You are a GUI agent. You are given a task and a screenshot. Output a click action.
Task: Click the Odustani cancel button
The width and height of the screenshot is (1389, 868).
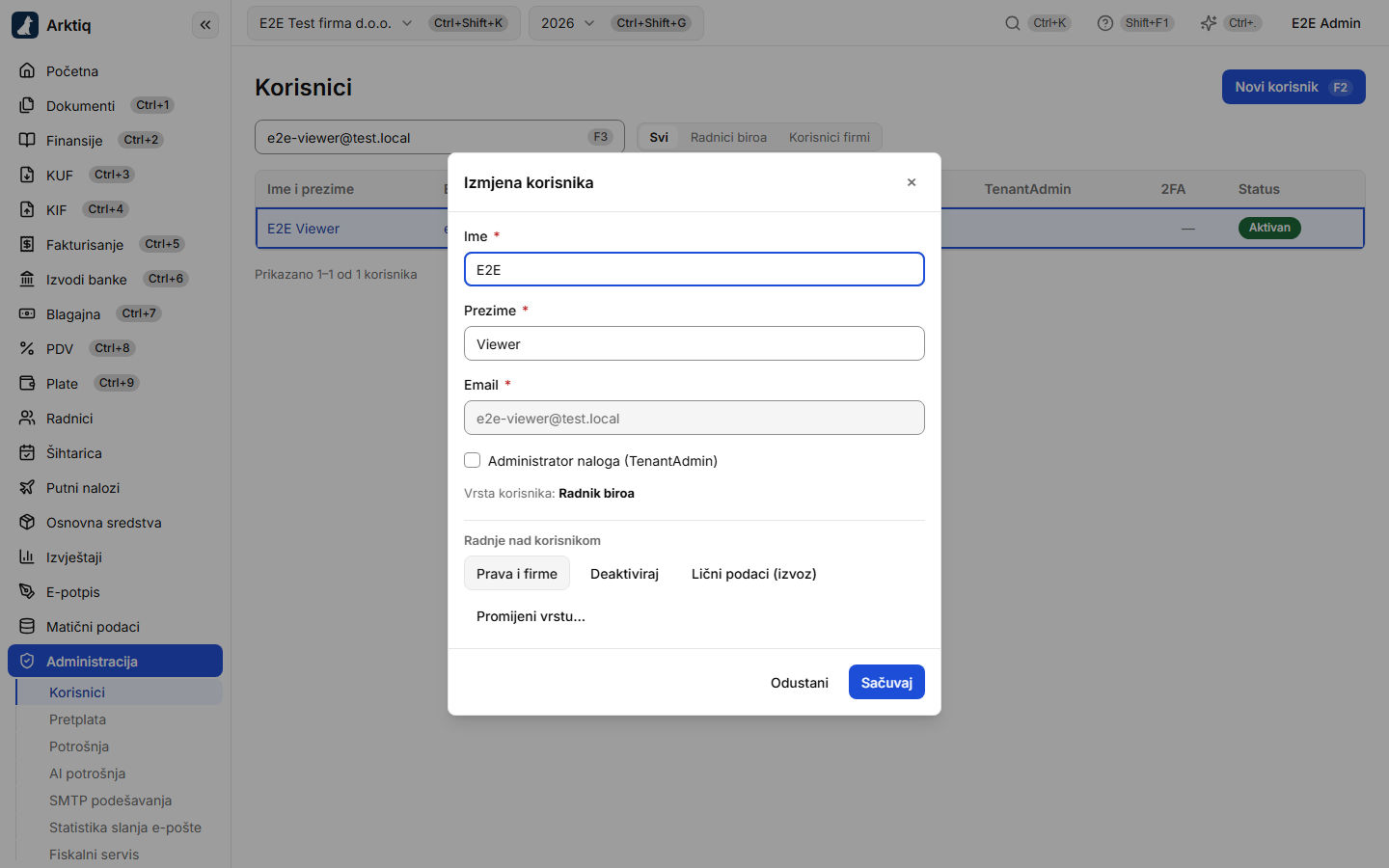tap(800, 682)
